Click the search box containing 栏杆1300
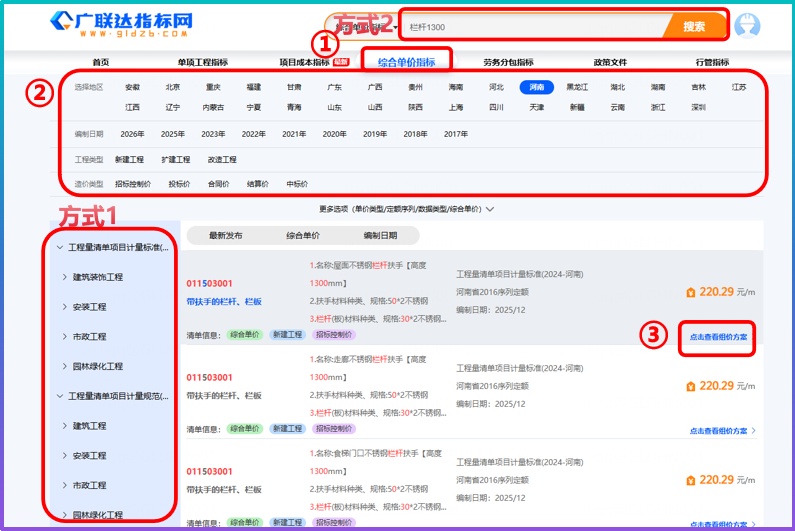Image resolution: width=795 pixels, height=531 pixels. (x=532, y=27)
